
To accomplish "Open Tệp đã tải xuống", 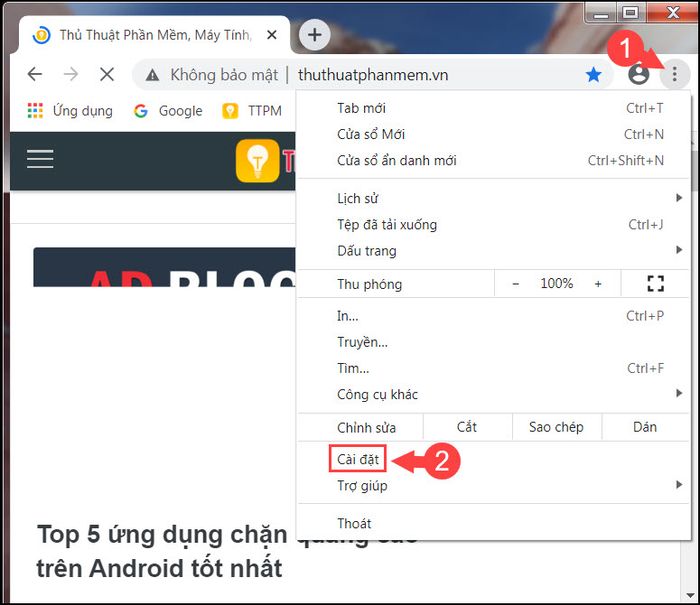I will 493,225.
